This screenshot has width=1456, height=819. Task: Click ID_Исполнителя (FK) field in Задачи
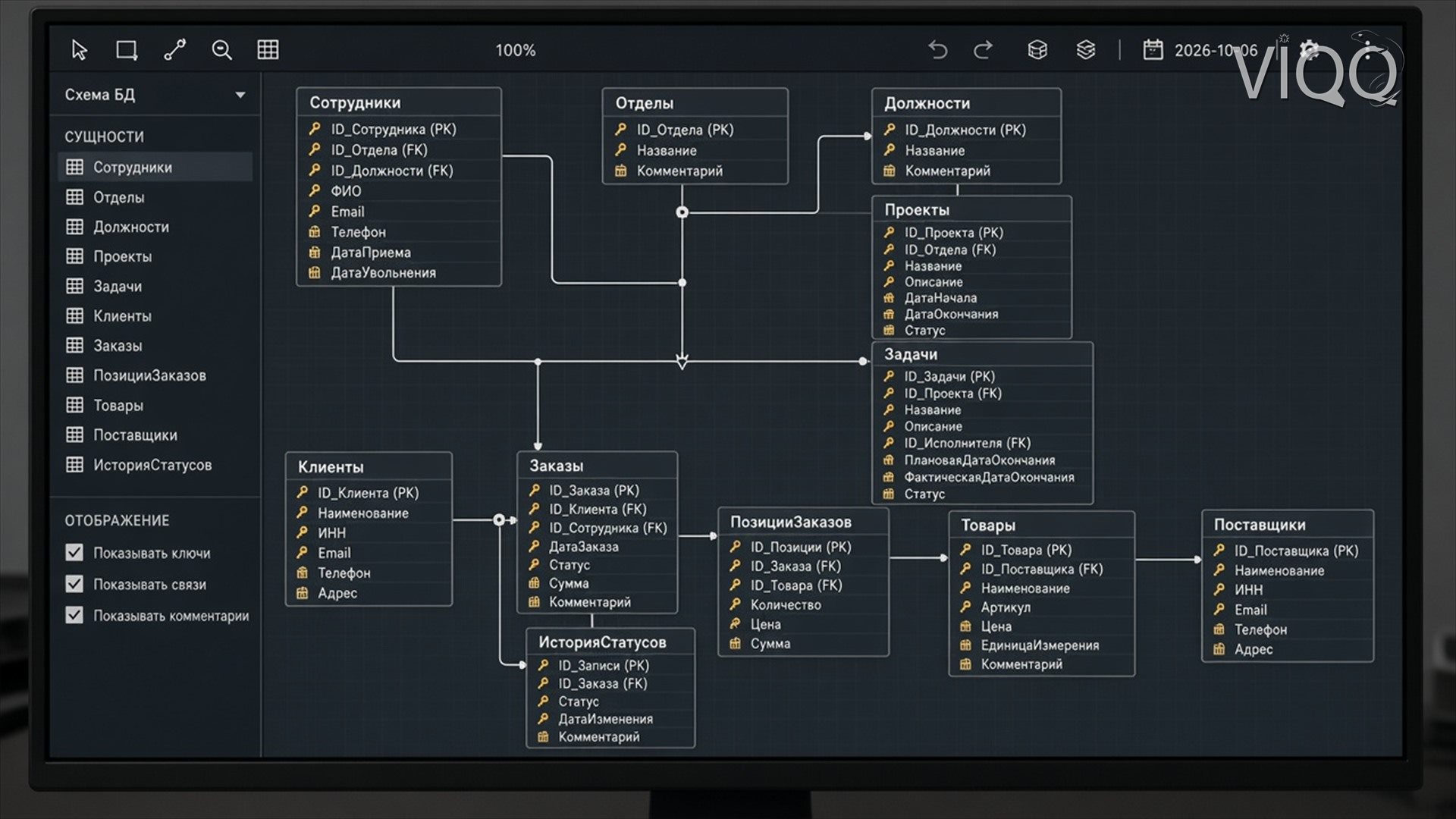[x=982, y=443]
